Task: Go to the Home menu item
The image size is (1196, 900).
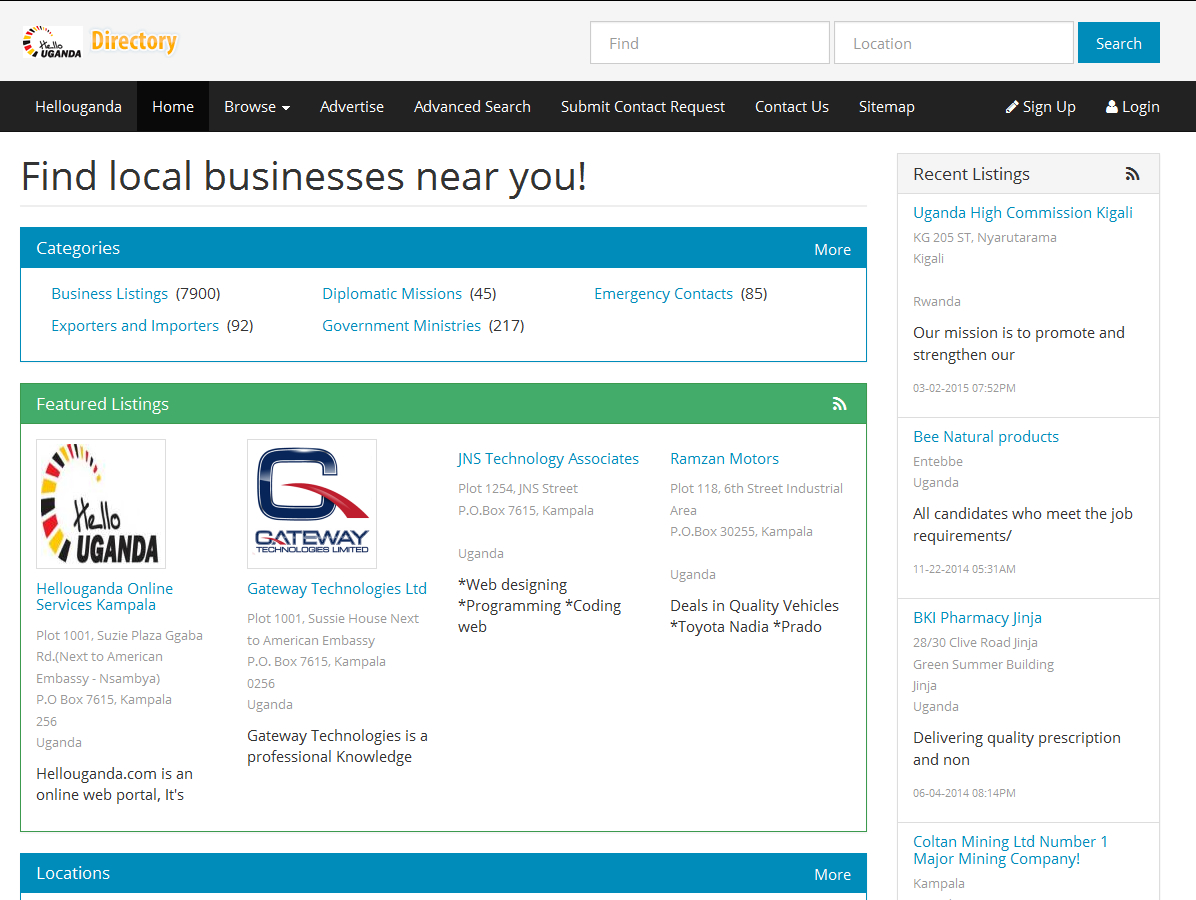Action: point(173,107)
